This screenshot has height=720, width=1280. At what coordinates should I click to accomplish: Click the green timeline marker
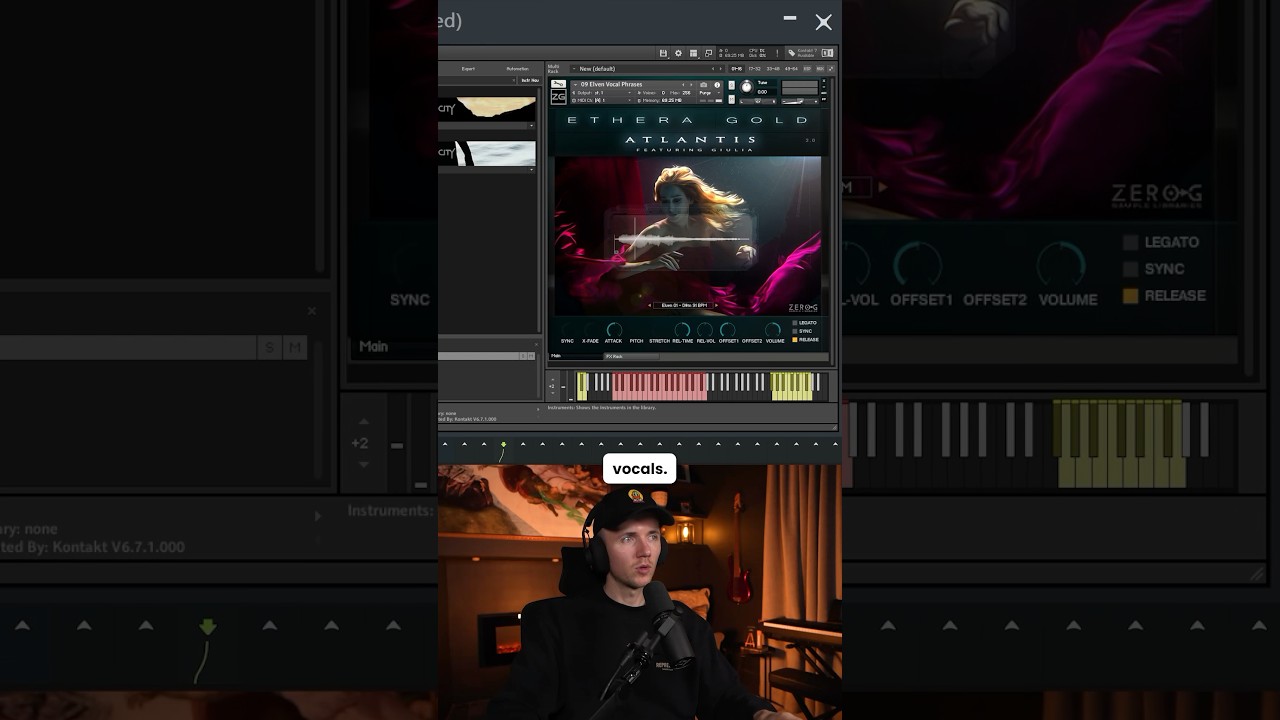point(503,444)
